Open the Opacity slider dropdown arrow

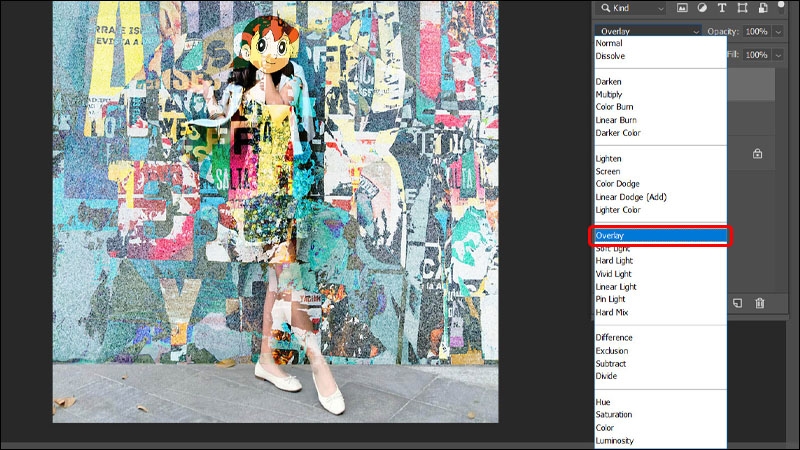pos(778,32)
